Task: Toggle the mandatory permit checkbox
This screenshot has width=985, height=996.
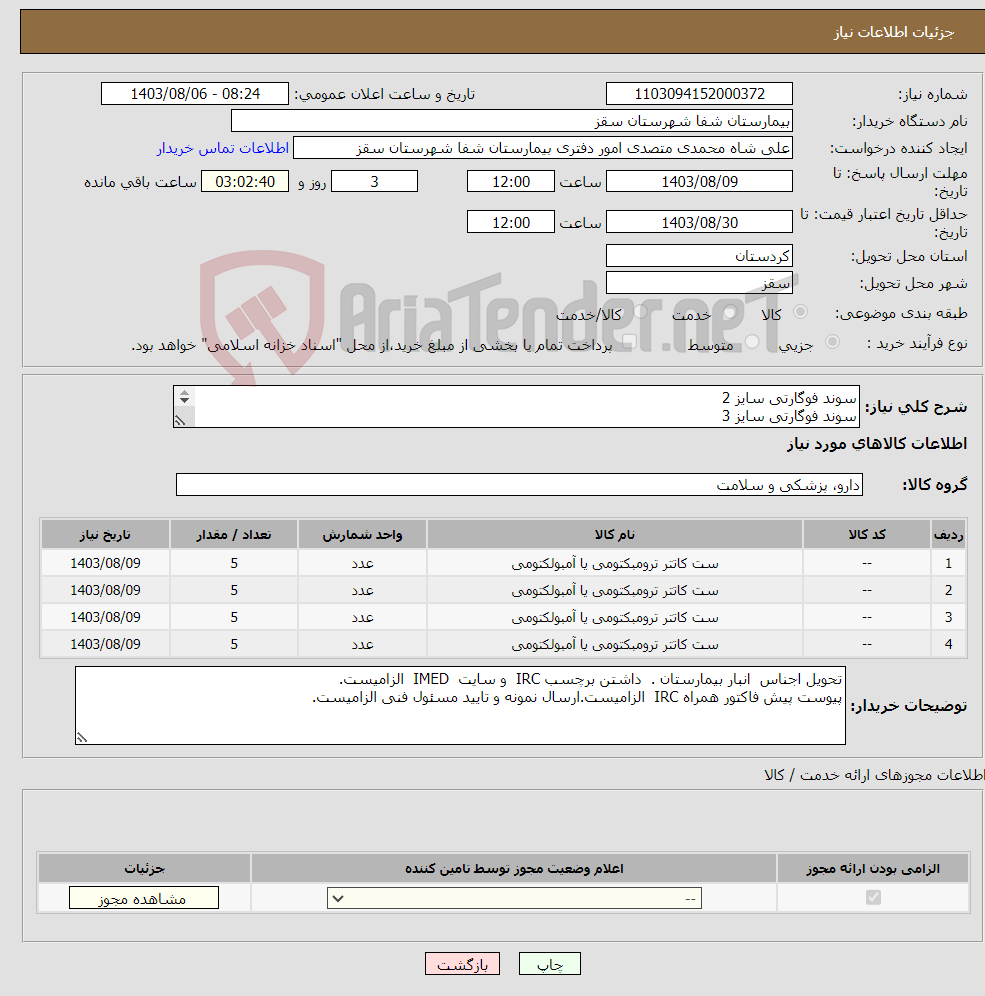Action: pos(873,898)
